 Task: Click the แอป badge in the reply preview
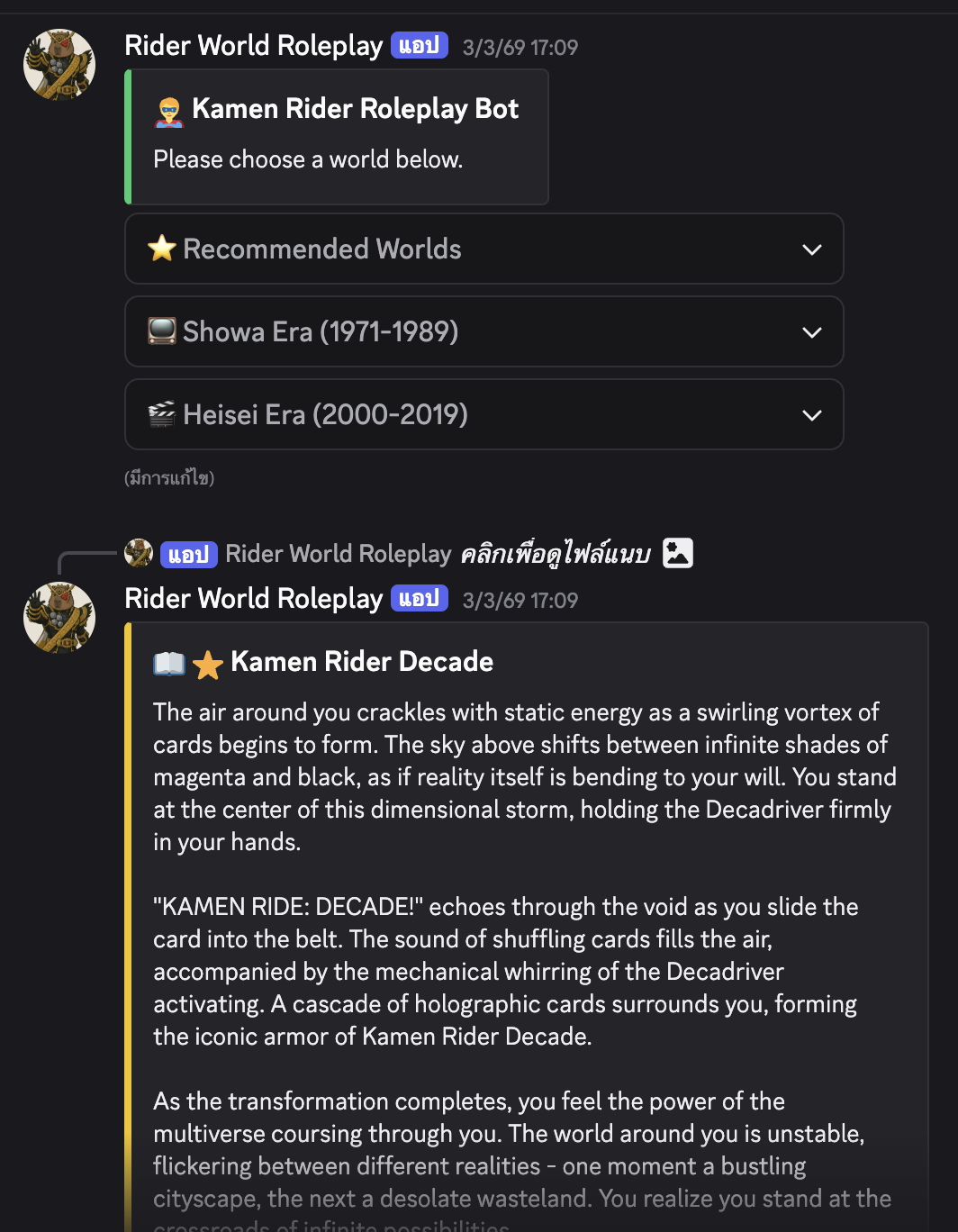(x=189, y=554)
